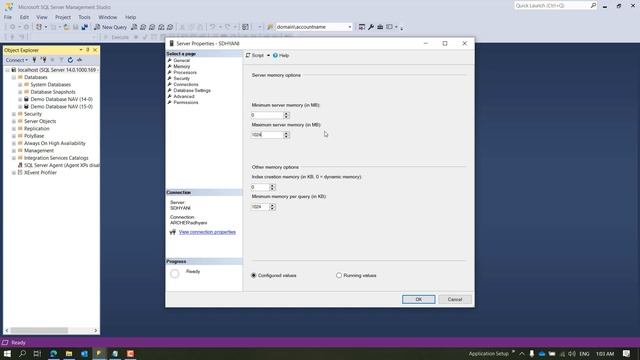This screenshot has height=360, width=640.
Task: Click the View connection properties link
Action: (207, 232)
